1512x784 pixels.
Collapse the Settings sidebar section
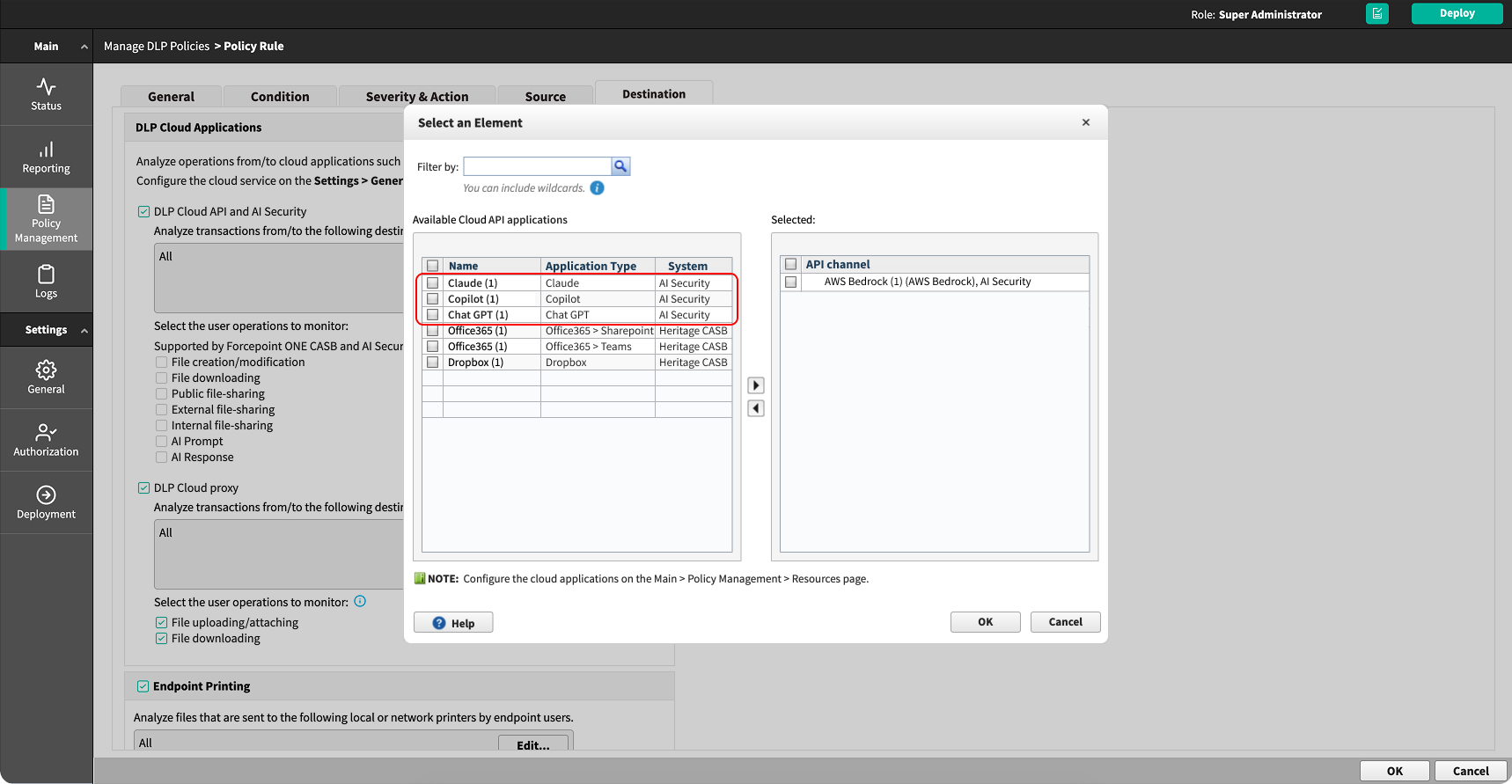coord(84,331)
